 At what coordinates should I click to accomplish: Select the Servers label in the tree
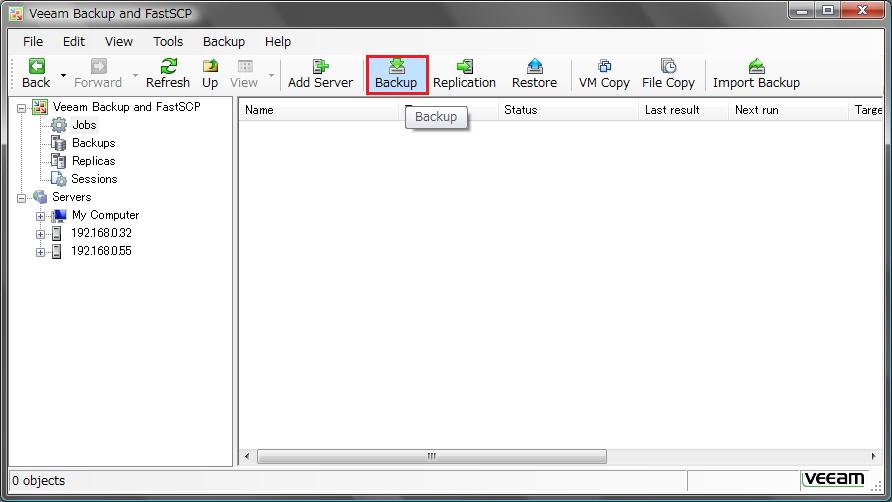pyautogui.click(x=72, y=197)
